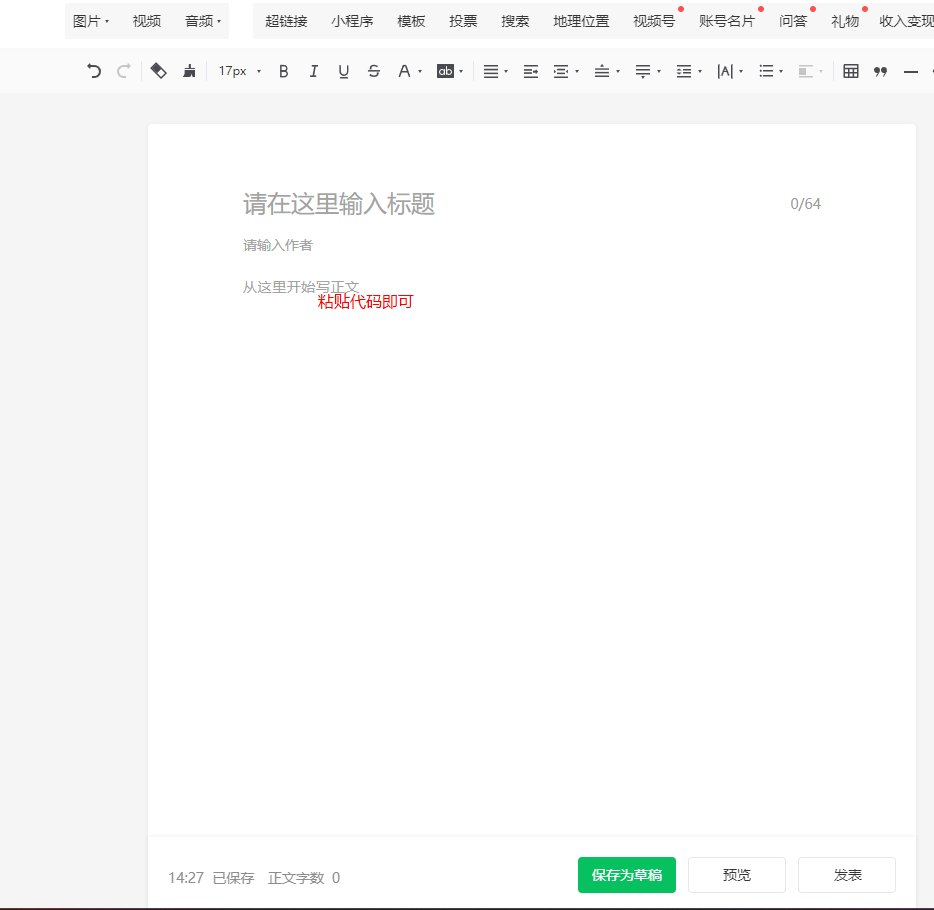Viewport: 934px width, 910px height.
Task: Insert a blockquote with quote icon
Action: [880, 71]
